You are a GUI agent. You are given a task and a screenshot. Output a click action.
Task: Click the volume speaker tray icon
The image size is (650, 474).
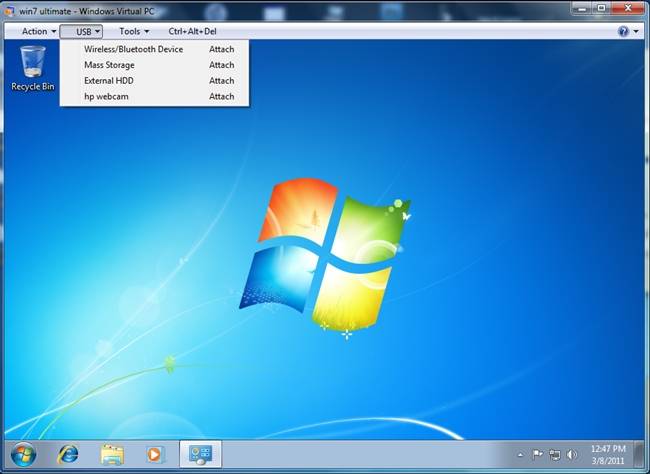[573, 455]
